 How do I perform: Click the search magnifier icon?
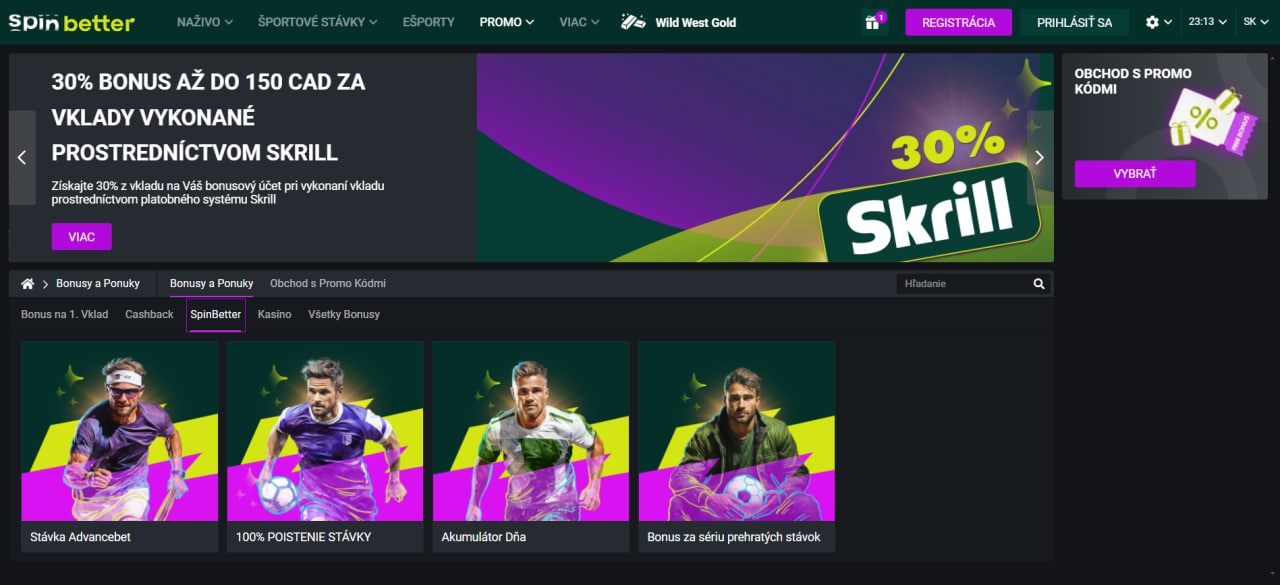coord(1039,284)
